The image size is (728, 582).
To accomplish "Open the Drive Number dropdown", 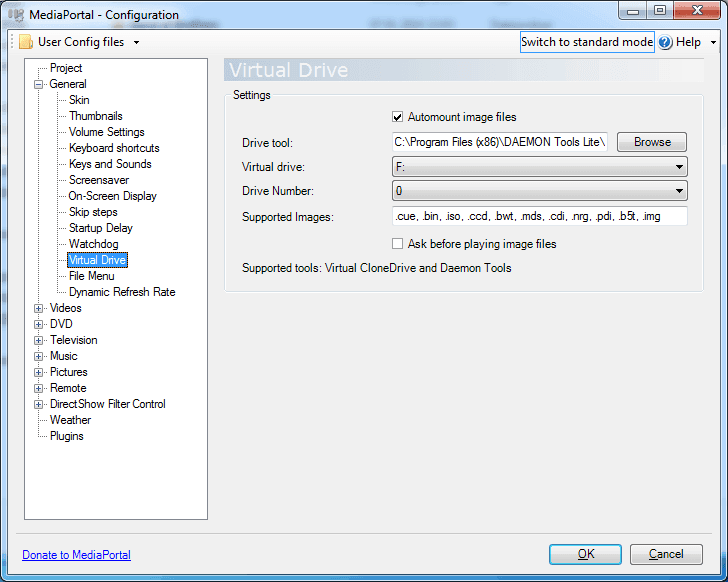I will (540, 191).
